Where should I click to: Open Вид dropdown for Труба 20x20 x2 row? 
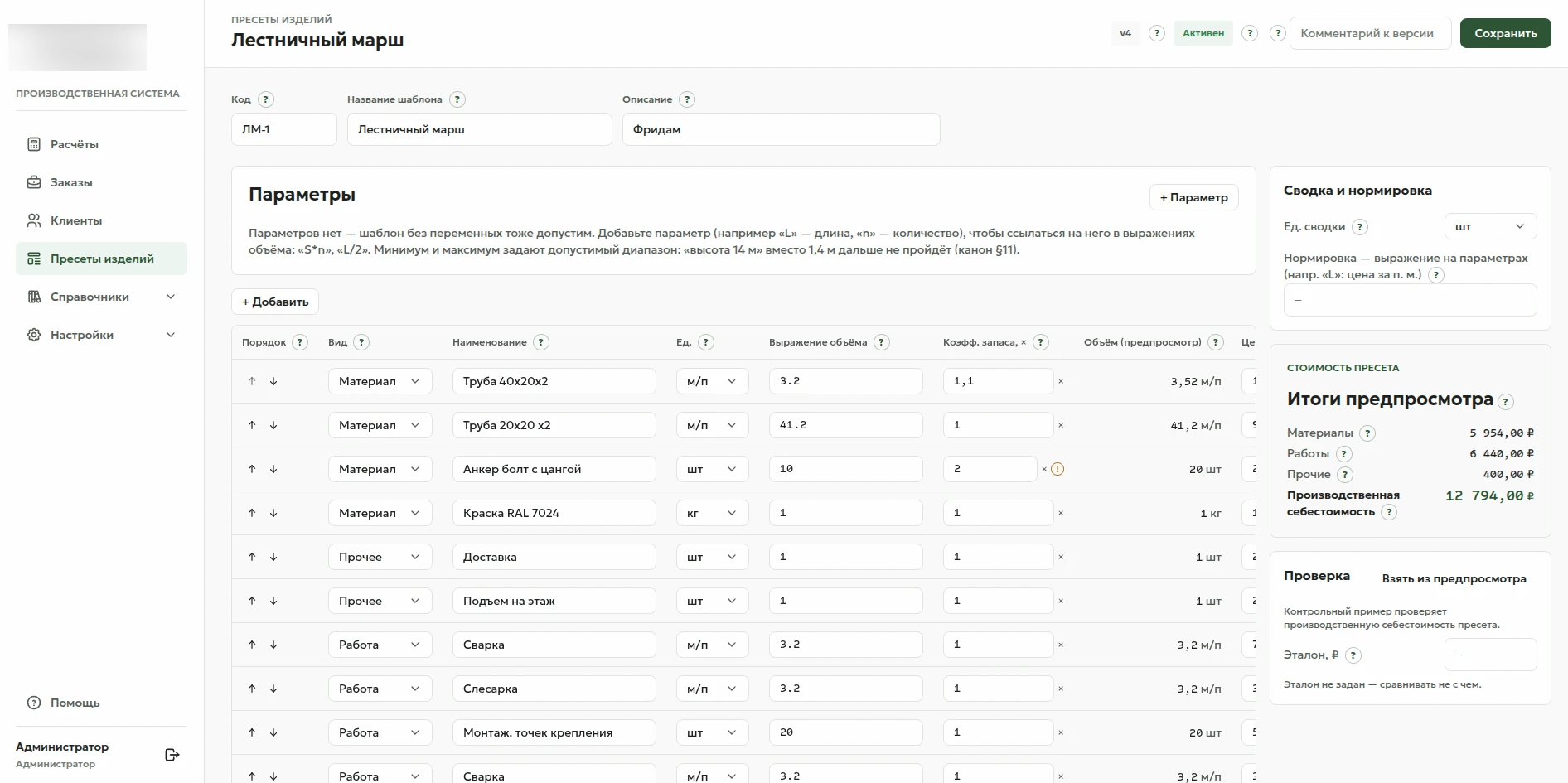coord(380,425)
